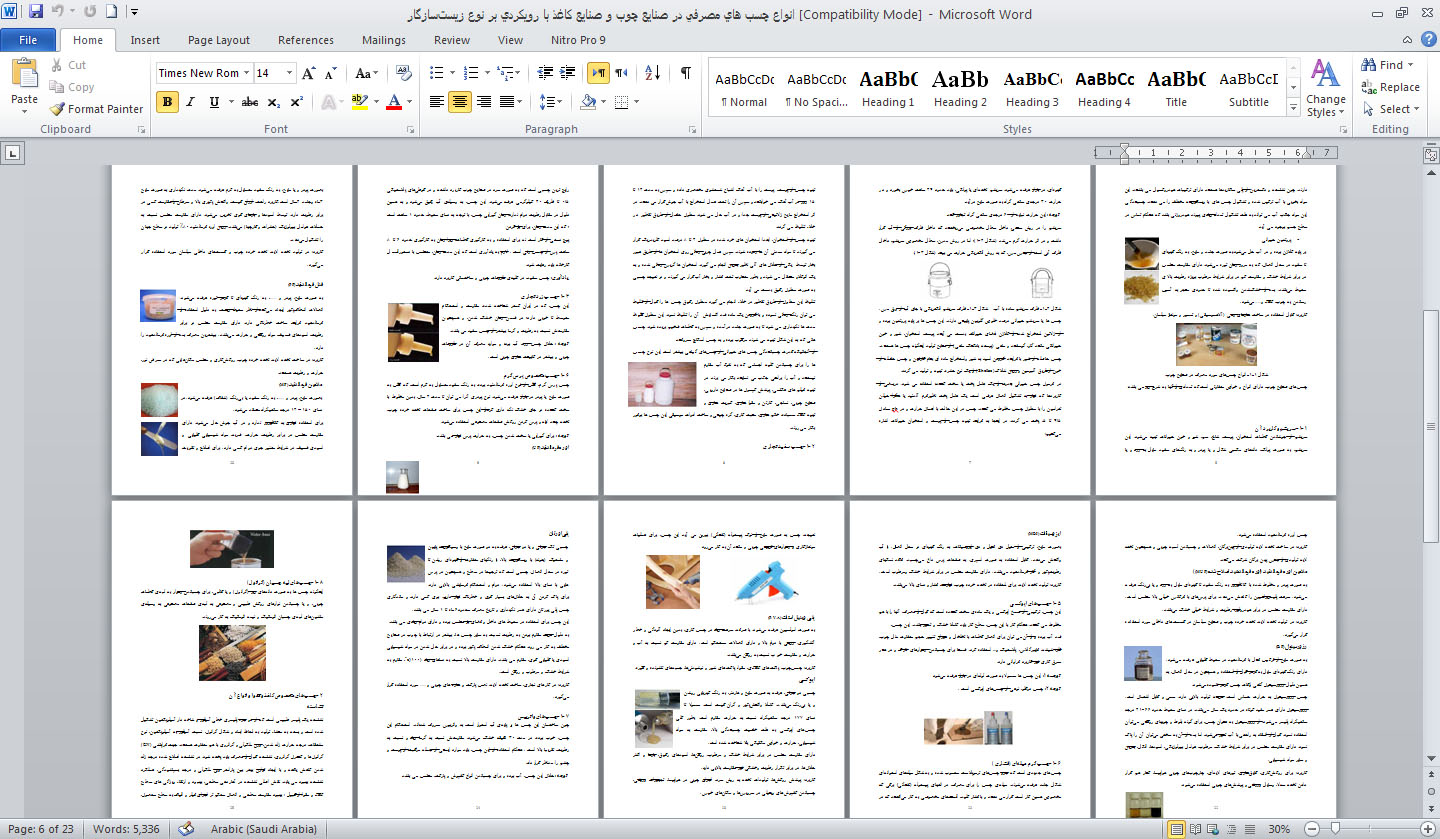Viewport: 1440px width, 839px height.
Task: Open the line spacing dropdown
Action: [549, 102]
